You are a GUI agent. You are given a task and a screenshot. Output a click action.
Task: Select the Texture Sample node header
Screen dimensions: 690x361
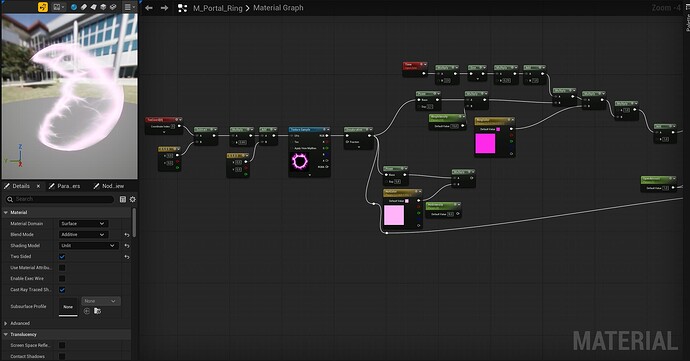point(309,129)
